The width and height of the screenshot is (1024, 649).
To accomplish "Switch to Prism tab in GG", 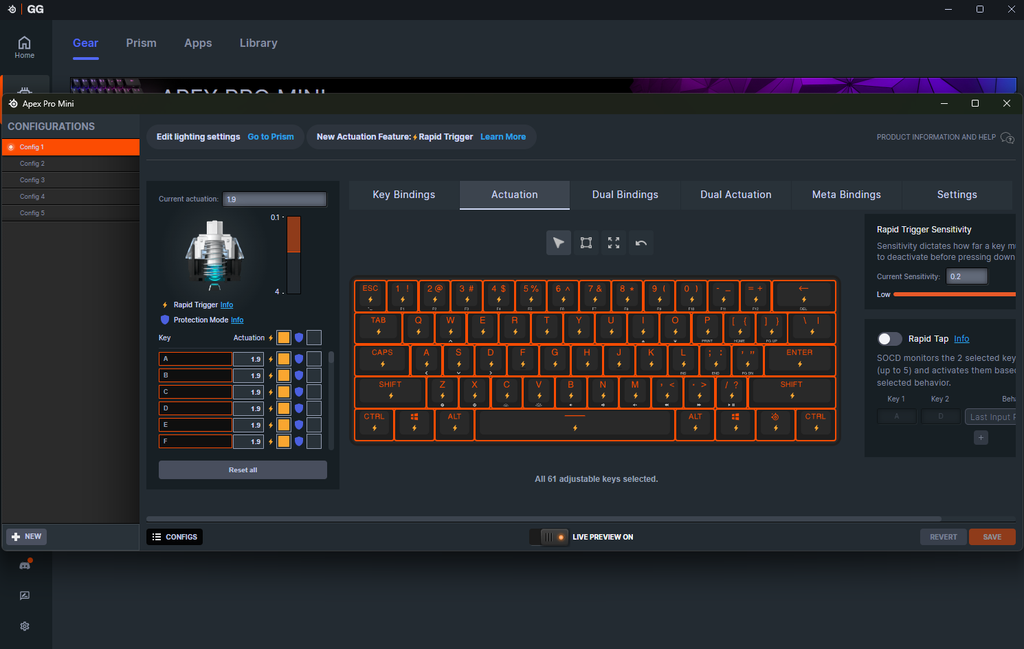I will pos(141,43).
